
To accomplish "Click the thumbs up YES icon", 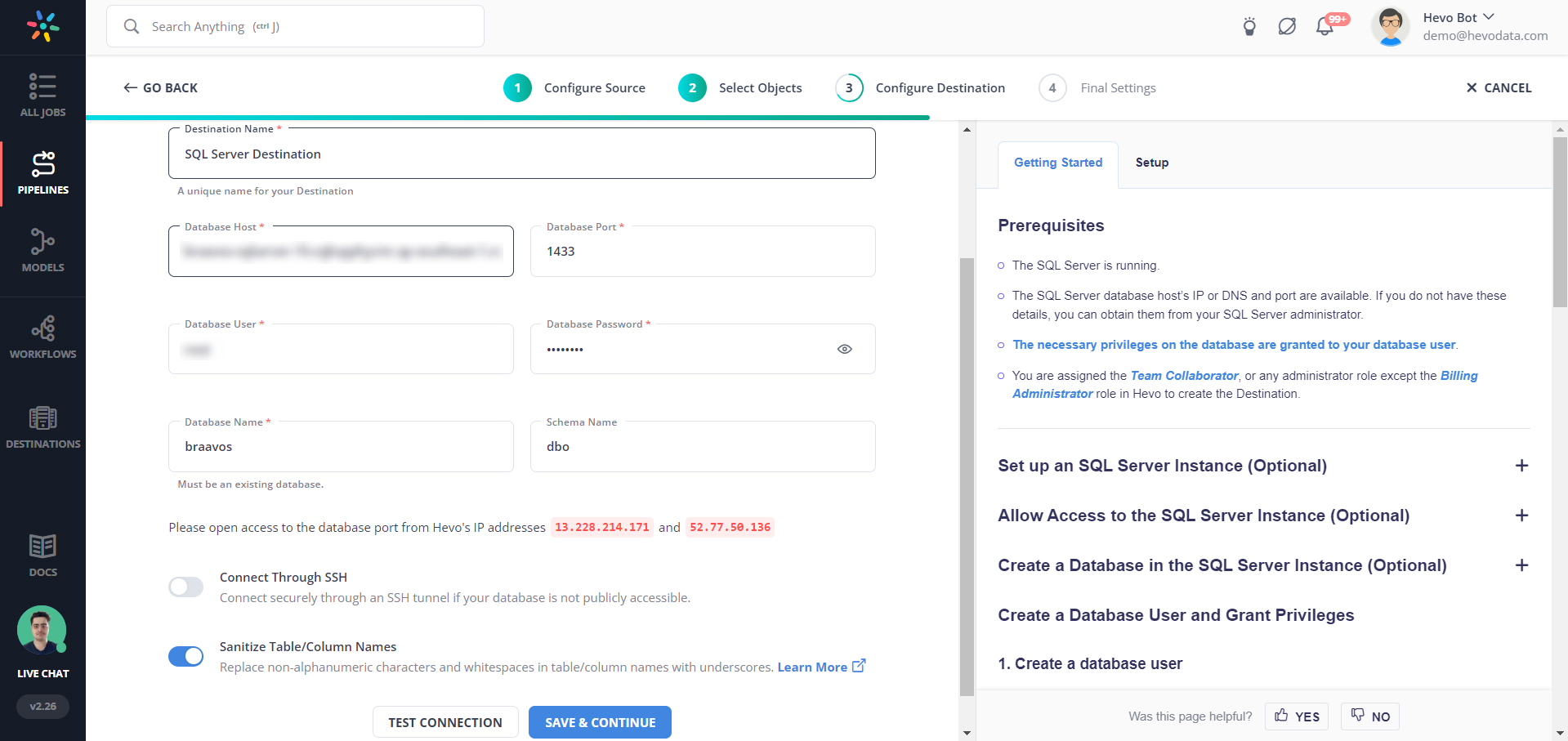I will (1281, 716).
